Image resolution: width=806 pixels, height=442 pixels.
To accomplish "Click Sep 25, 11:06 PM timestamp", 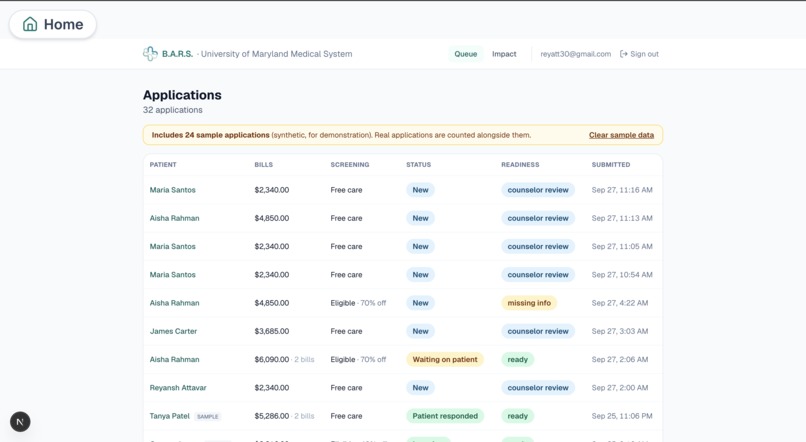I will tap(622, 416).
